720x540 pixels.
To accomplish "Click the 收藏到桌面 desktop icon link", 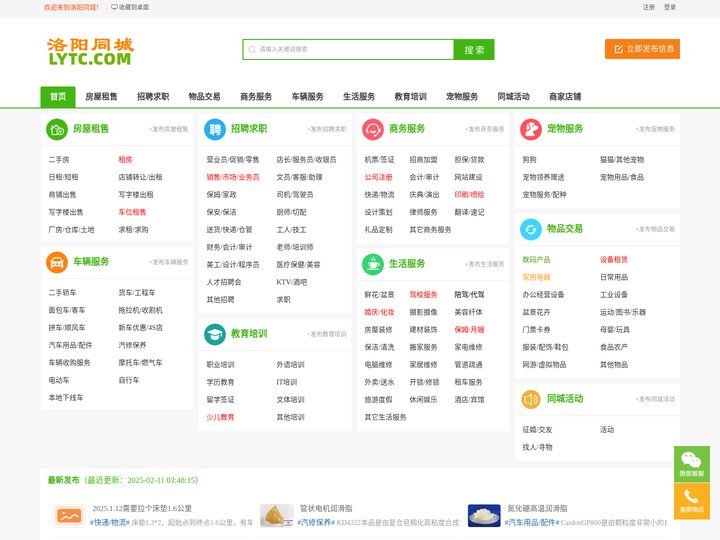I will tap(130, 7).
